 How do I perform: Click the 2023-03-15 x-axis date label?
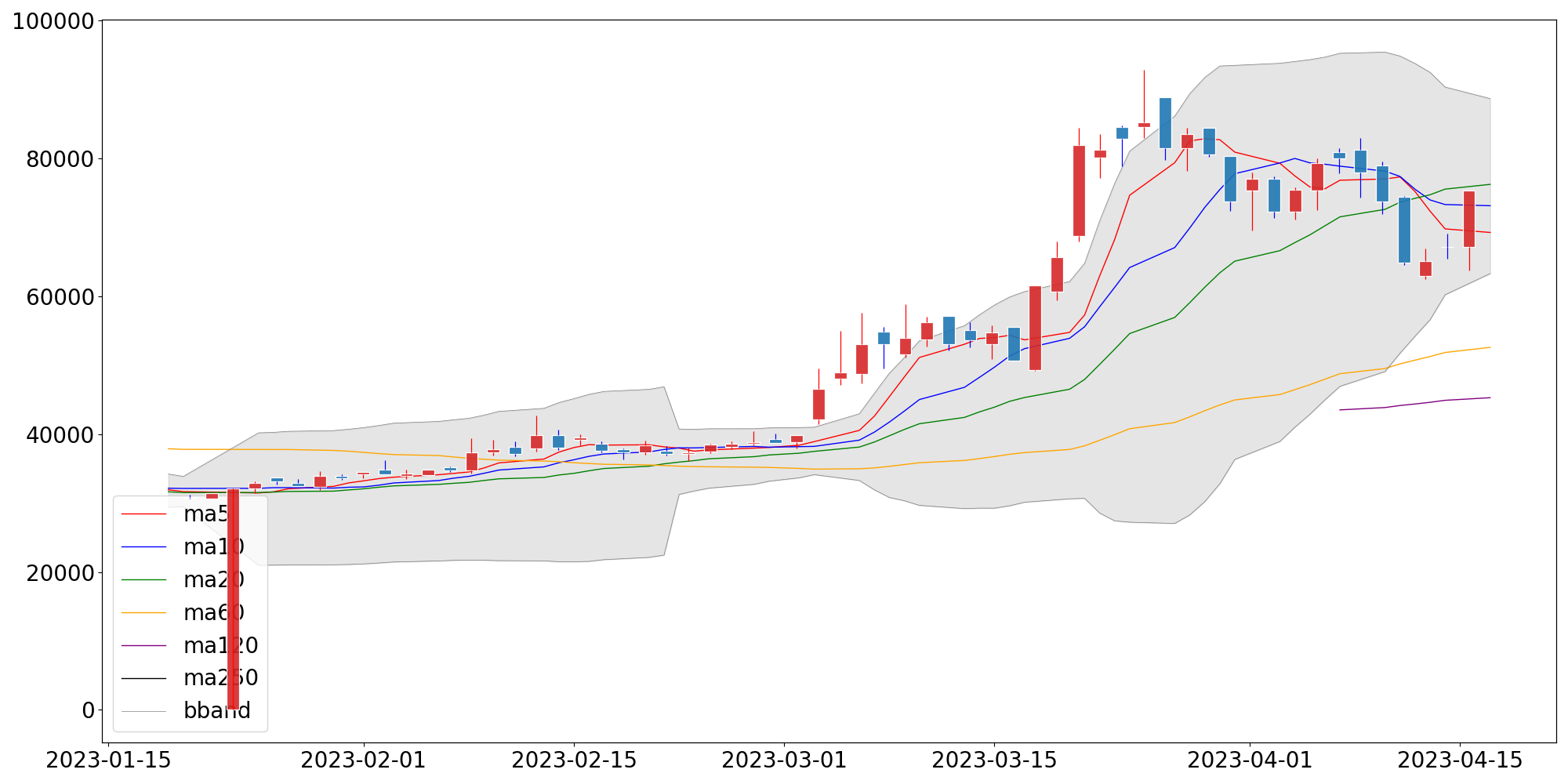[994, 760]
